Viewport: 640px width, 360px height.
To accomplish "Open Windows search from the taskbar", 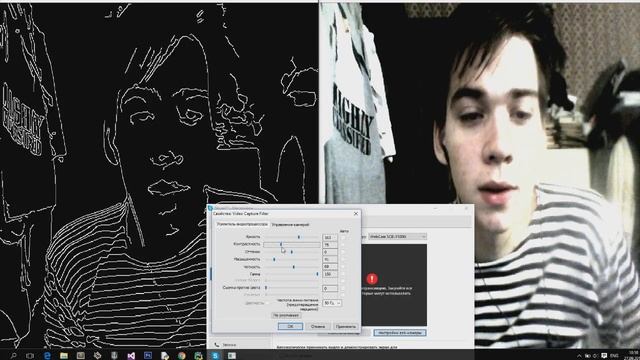I will tap(13, 356).
